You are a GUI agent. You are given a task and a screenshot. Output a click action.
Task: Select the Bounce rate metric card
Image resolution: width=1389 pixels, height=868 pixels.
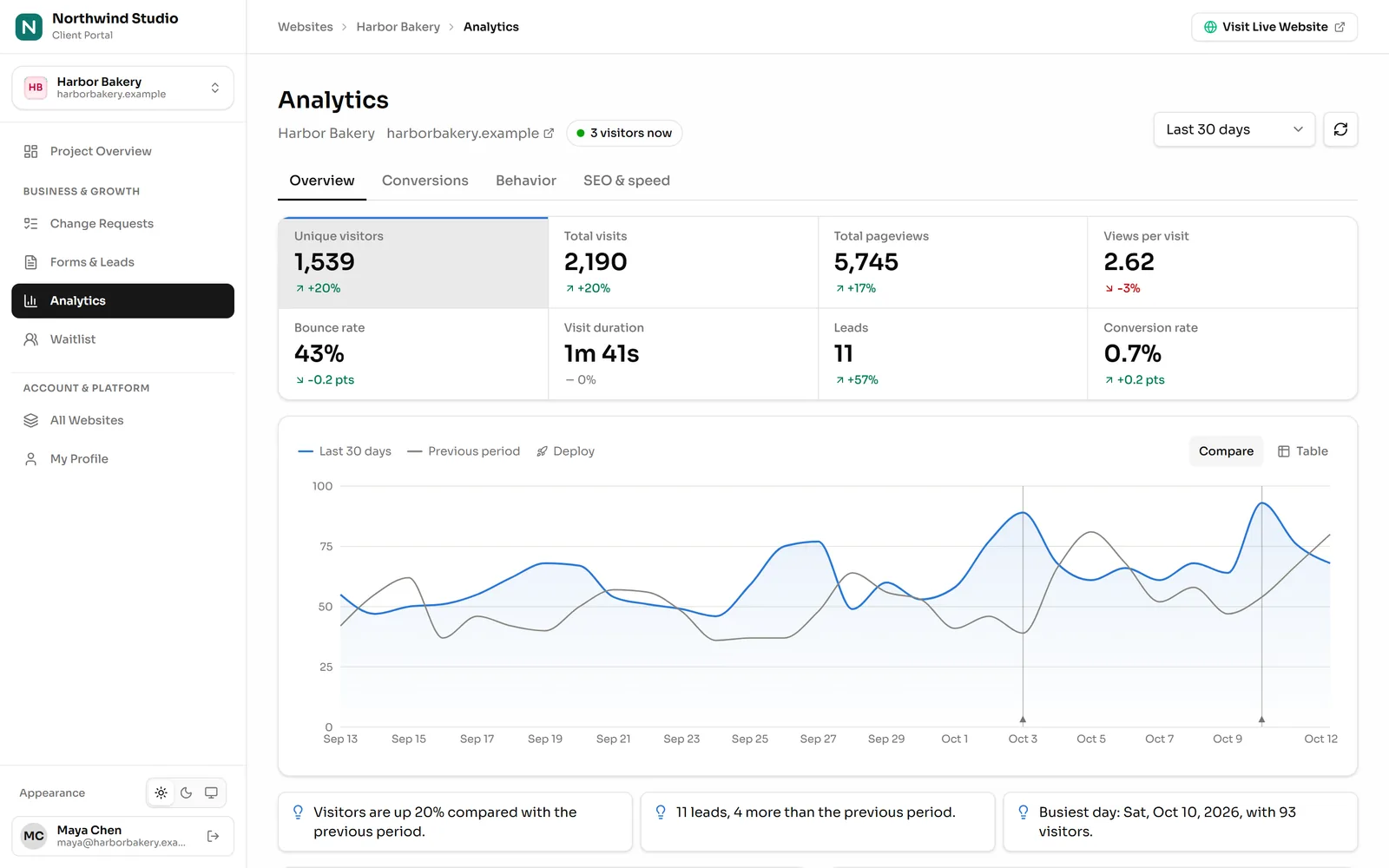(x=413, y=354)
